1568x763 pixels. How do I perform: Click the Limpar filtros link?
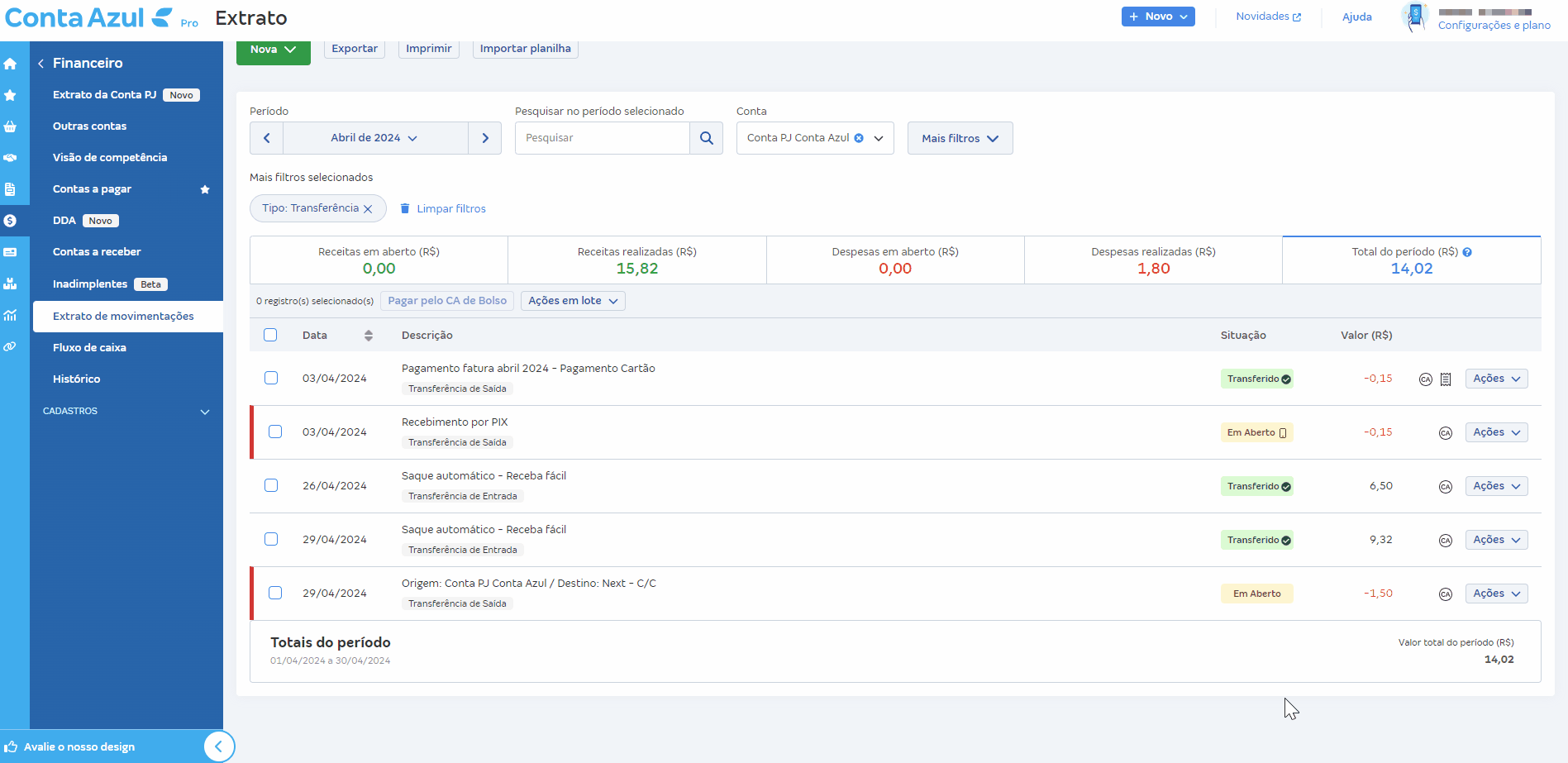(x=450, y=209)
